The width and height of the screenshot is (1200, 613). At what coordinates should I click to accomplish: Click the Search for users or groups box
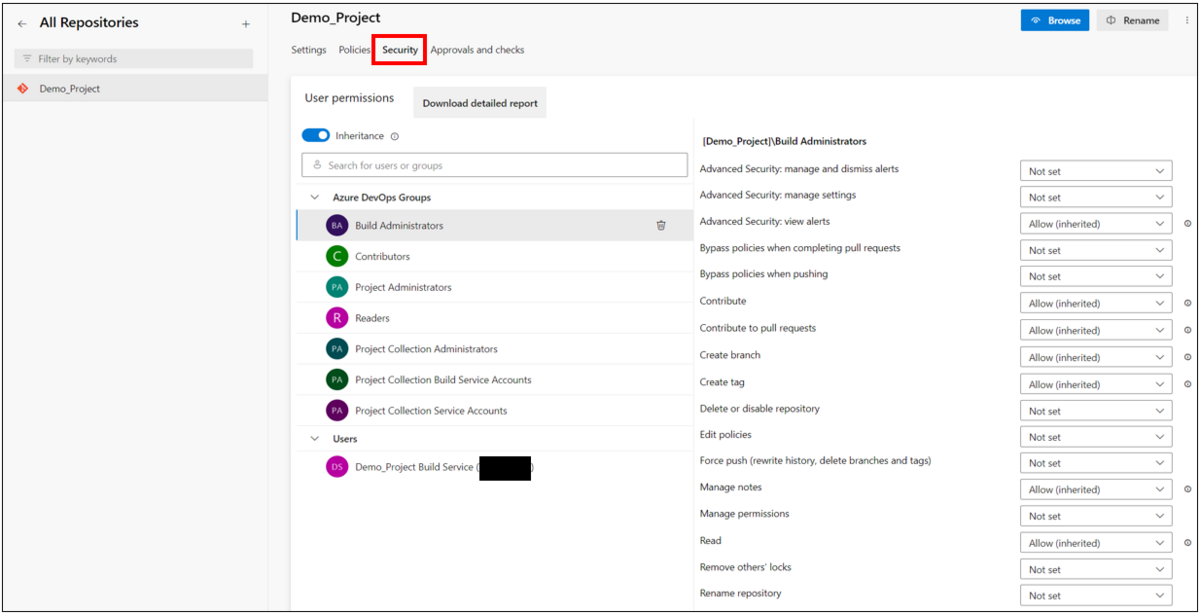click(495, 165)
